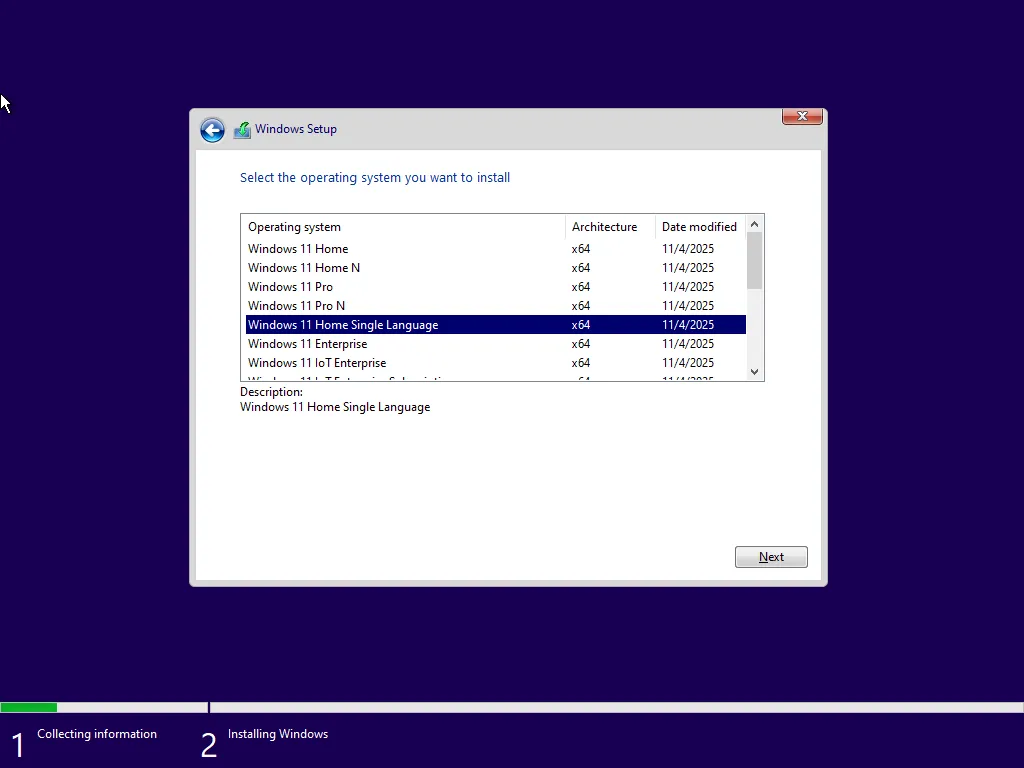Click the Windows Setup logo icon
The height and width of the screenshot is (768, 1024).
[241, 129]
